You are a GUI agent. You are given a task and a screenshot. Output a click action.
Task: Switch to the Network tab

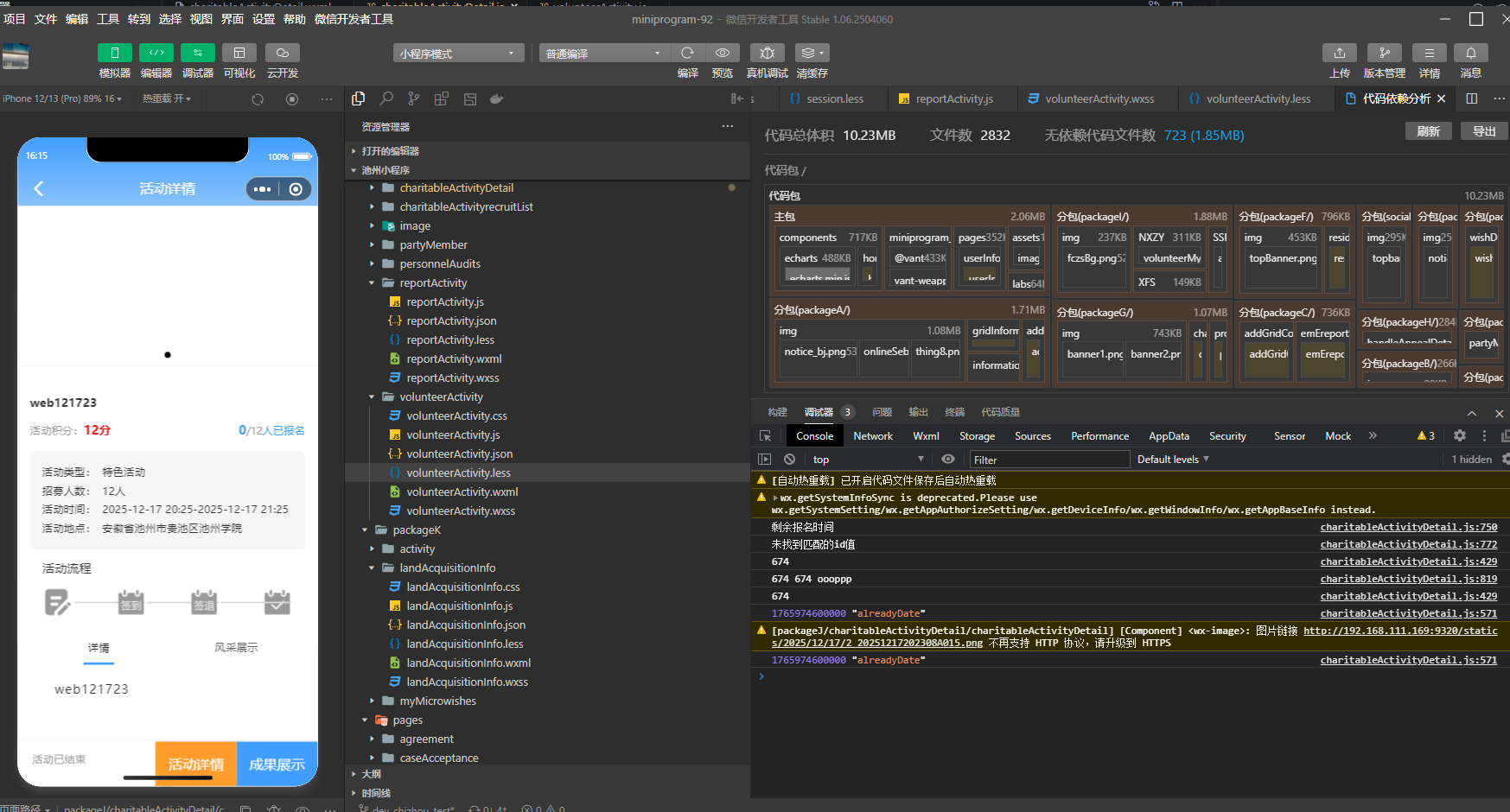pyautogui.click(x=872, y=436)
